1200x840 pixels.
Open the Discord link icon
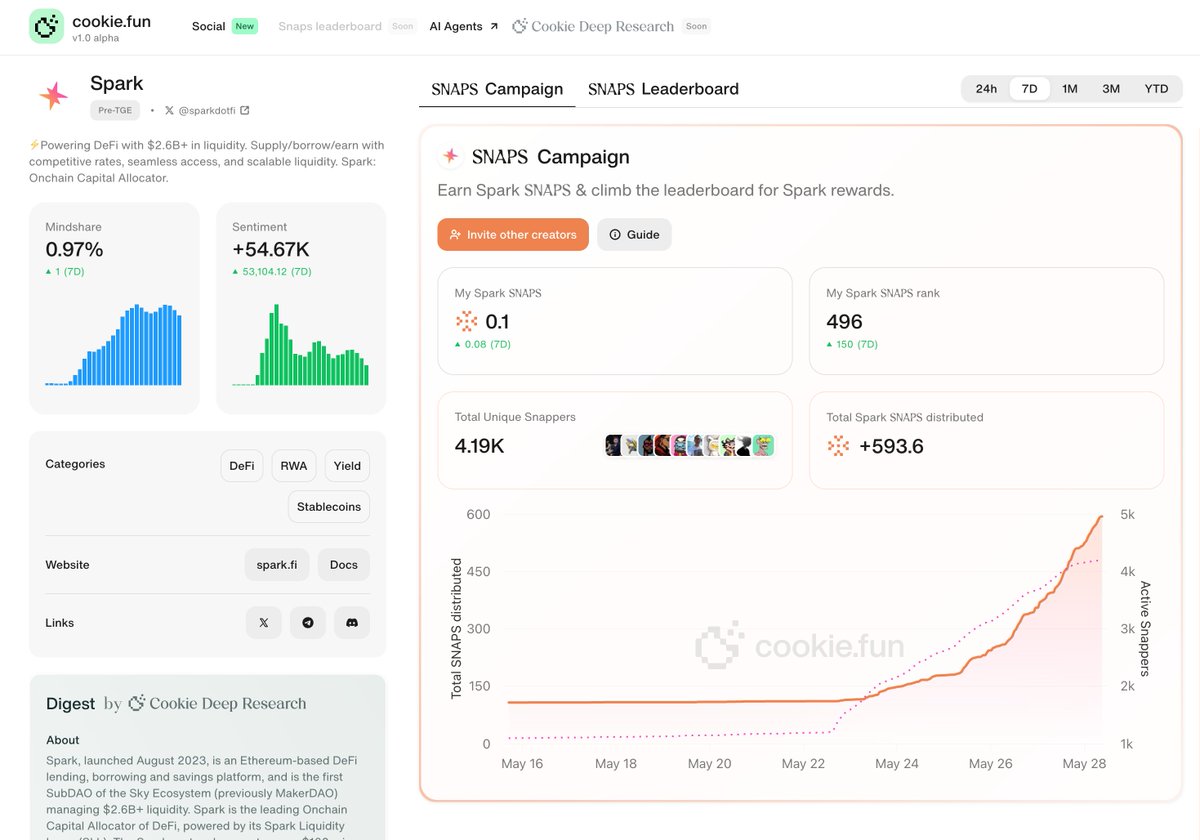pyautogui.click(x=352, y=622)
